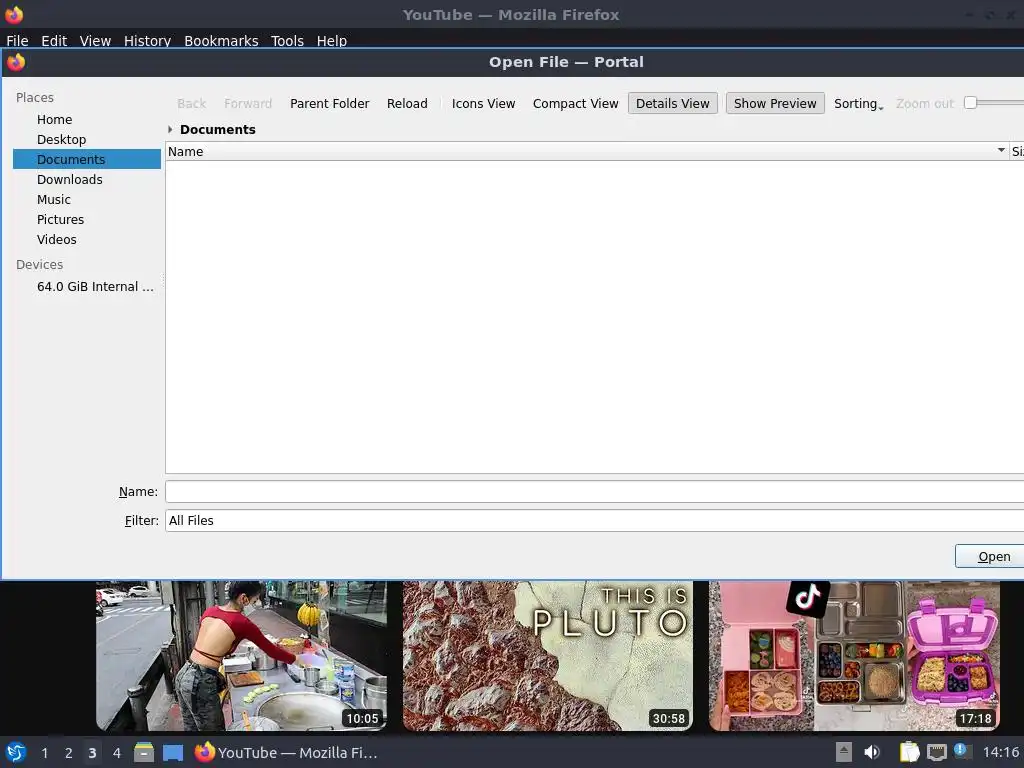Select Pictures in Places
Viewport: 1024px width, 768px height.
pos(87,219)
